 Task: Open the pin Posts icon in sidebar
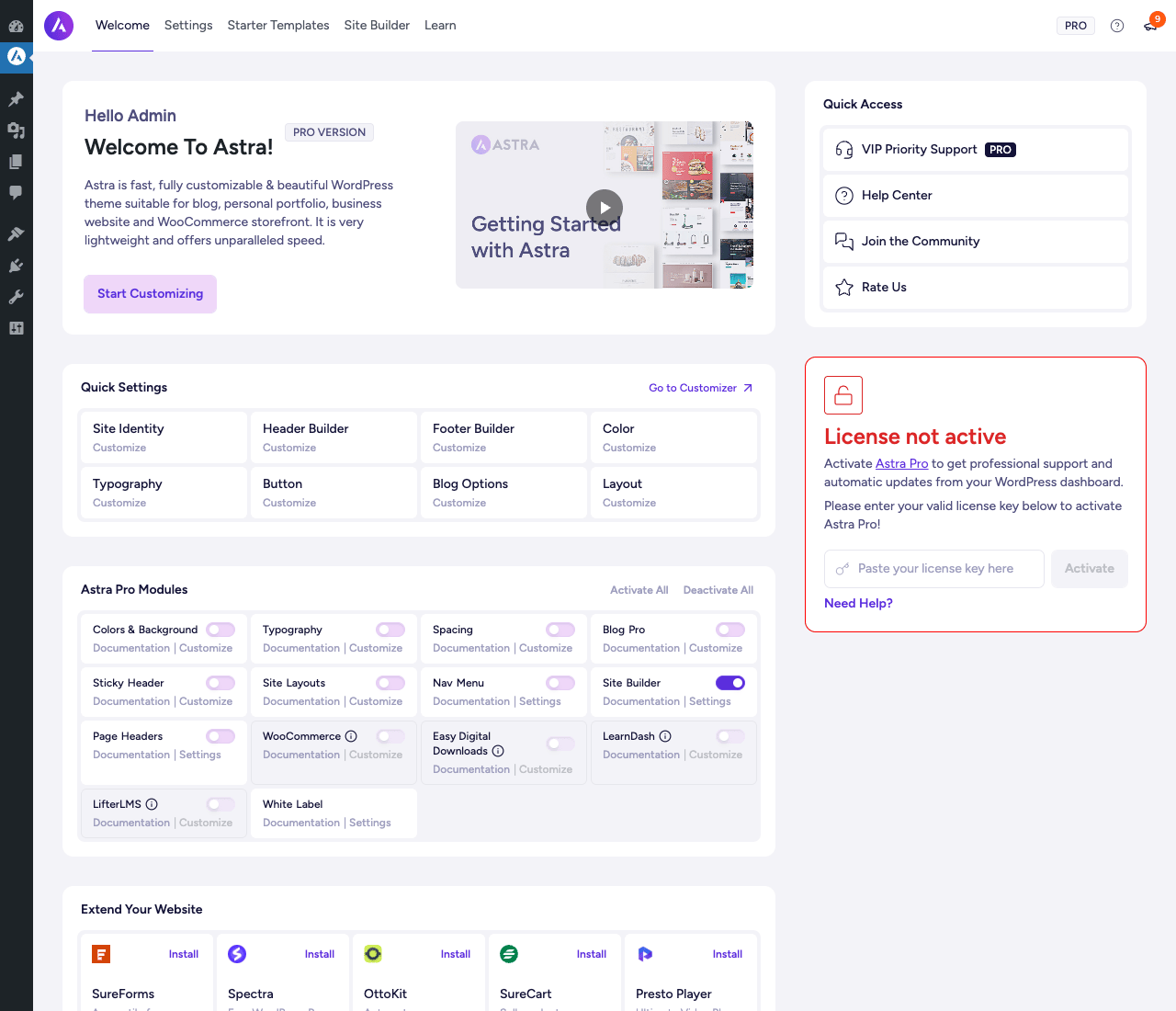(x=17, y=99)
